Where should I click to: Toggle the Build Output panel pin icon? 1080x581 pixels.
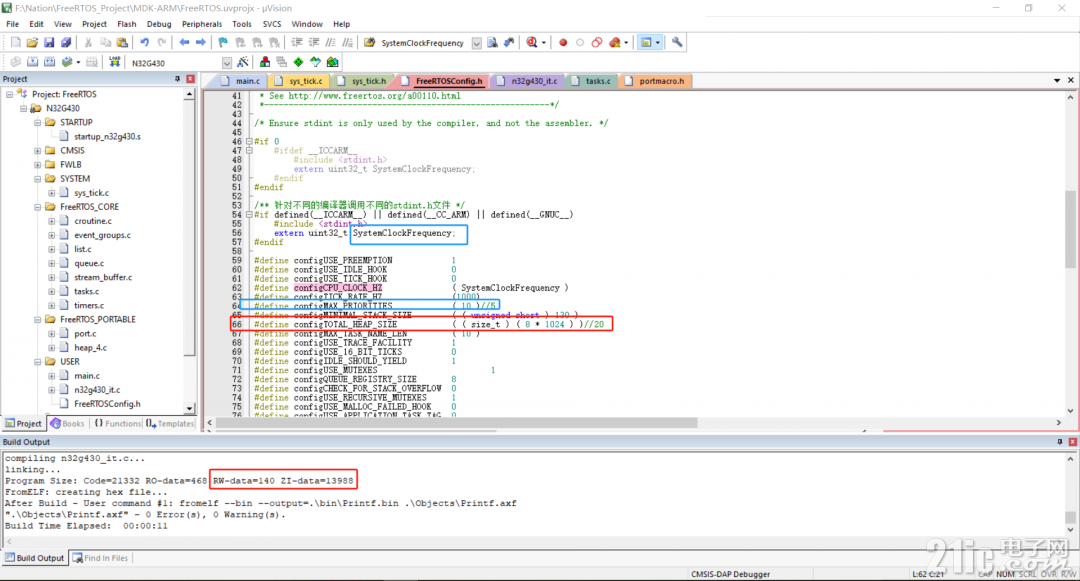(x=1059, y=442)
